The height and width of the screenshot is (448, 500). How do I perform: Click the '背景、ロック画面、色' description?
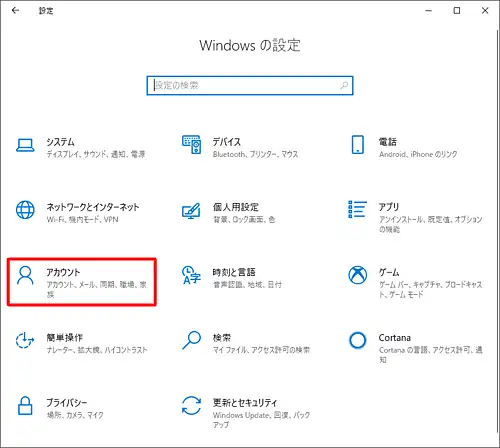[x=244, y=220]
